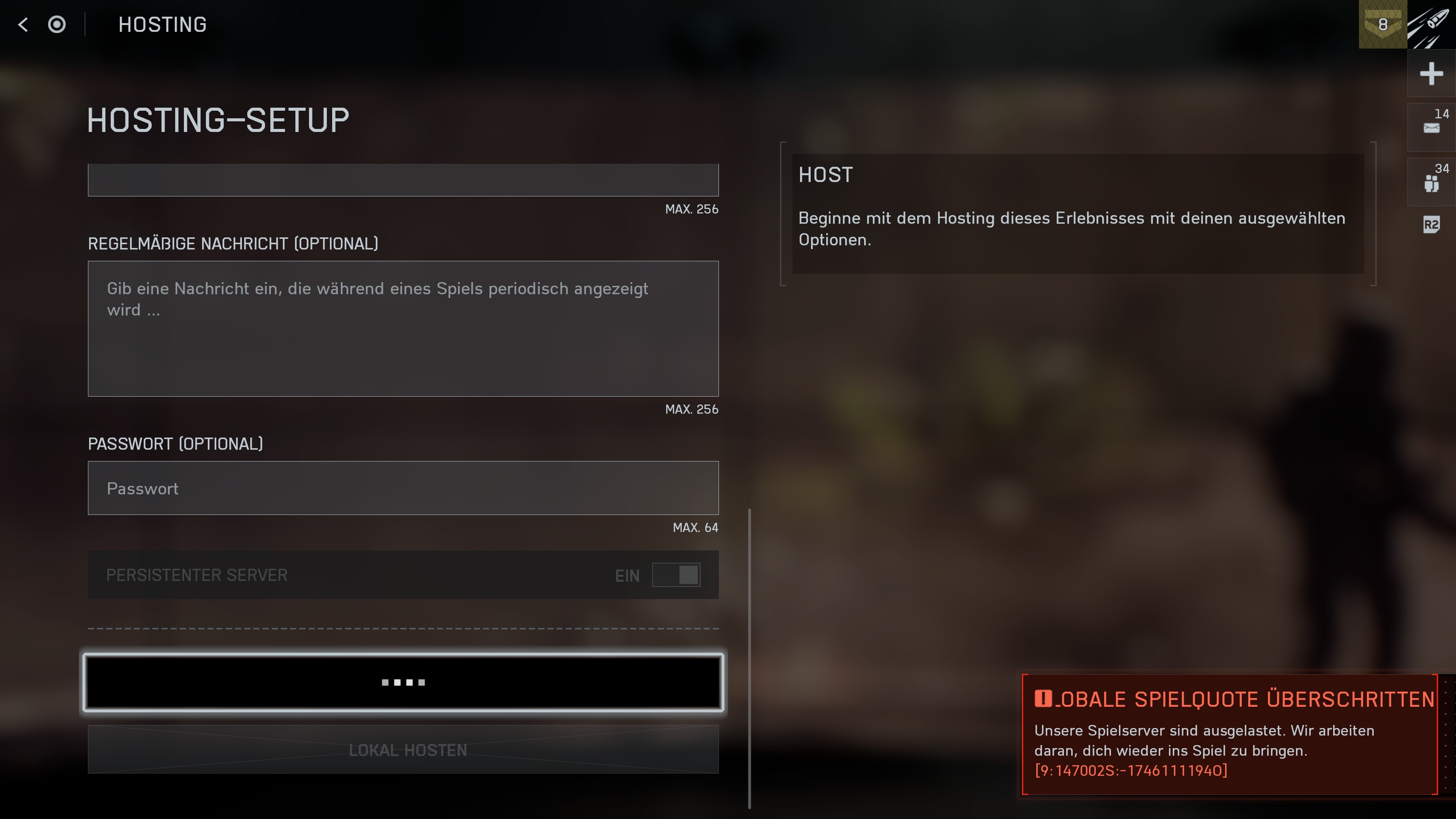Viewport: 1456px width, 819px height.
Task: Open the Globale Spielquote überschritten notification
Action: (x=1229, y=734)
